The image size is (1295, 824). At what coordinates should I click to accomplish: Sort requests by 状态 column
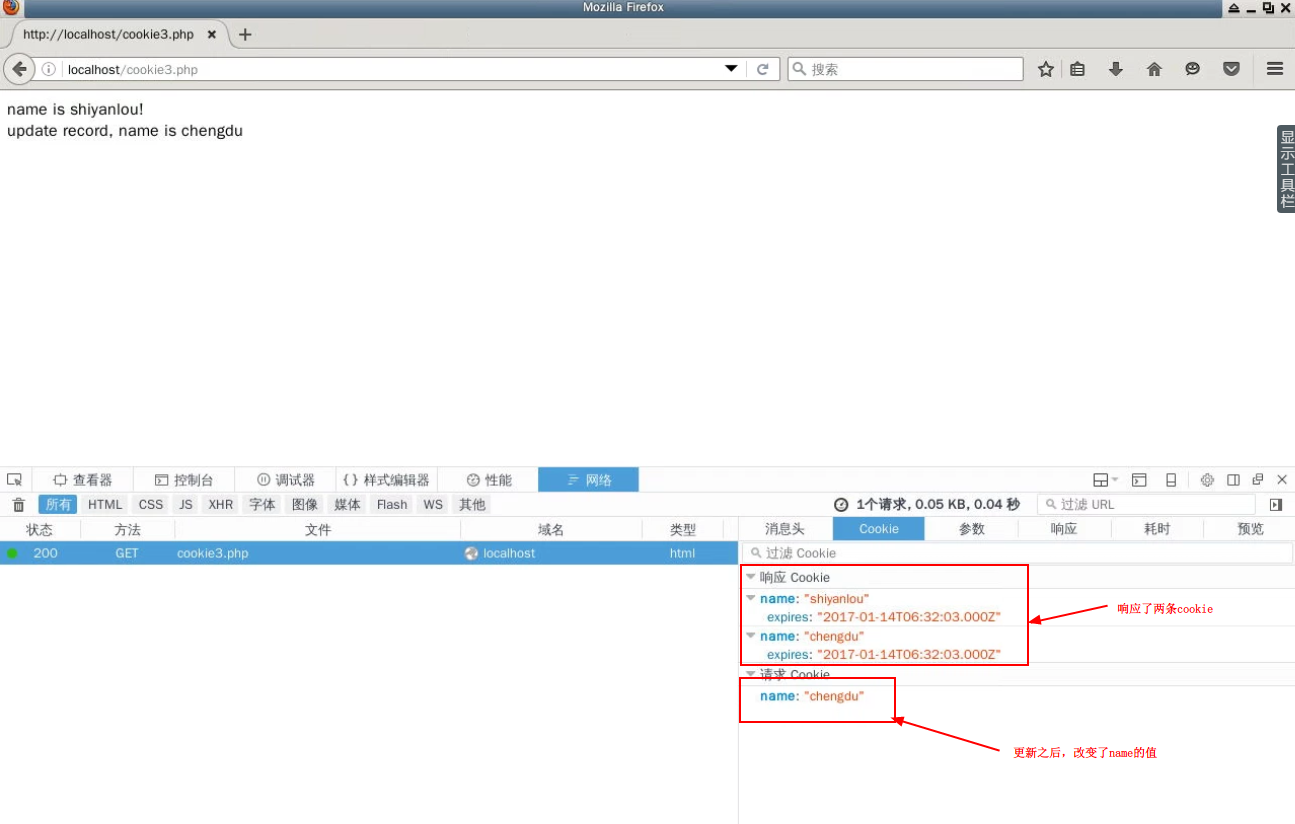39,530
